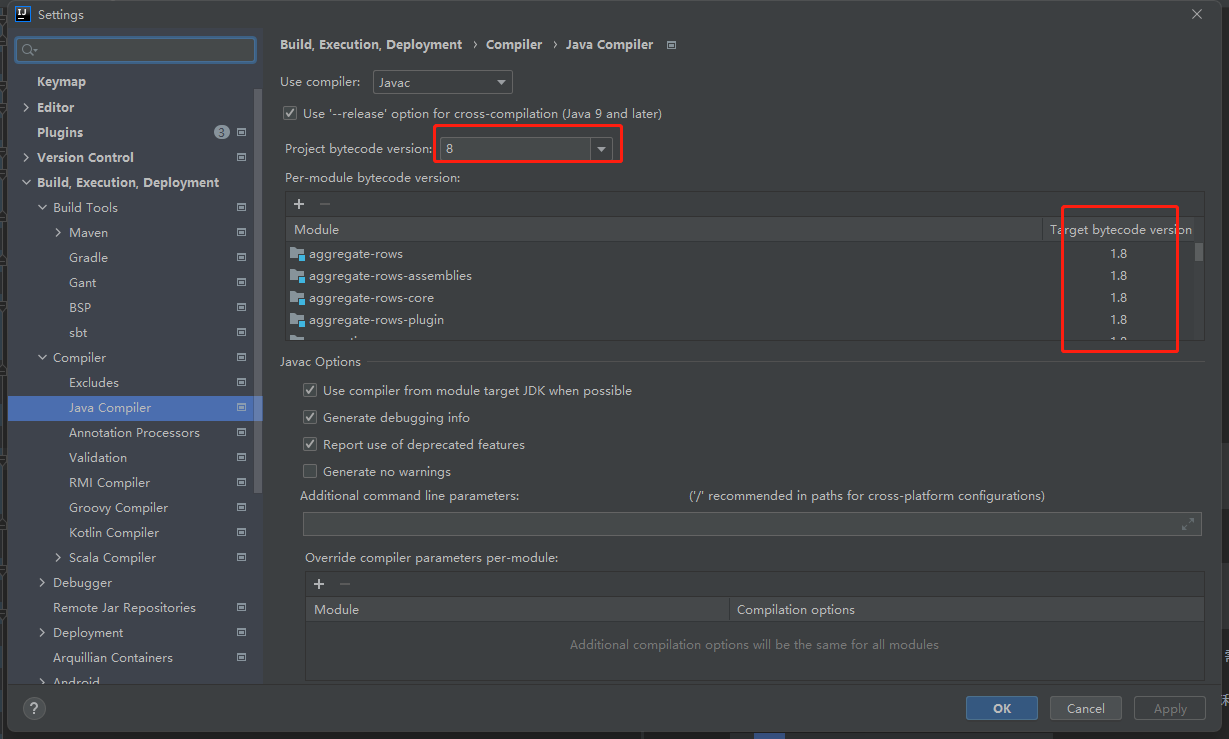Click Compilation options column header
The width and height of the screenshot is (1229, 739).
(967, 609)
